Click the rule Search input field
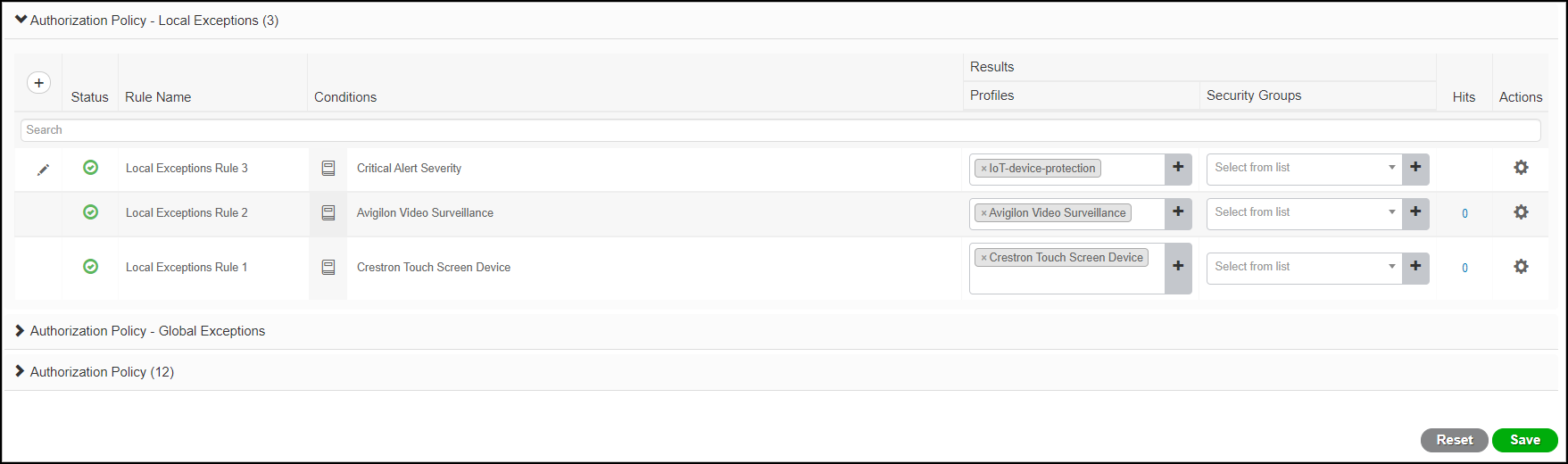 coord(780,130)
